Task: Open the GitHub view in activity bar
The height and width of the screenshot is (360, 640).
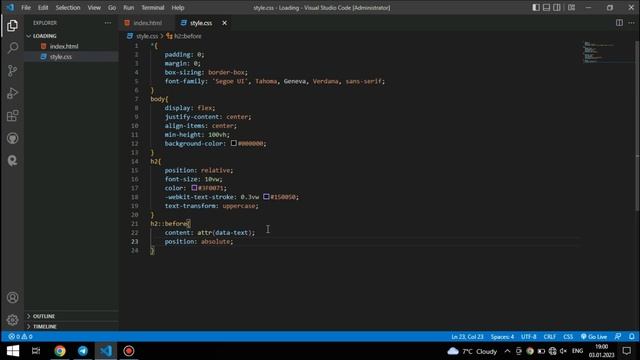Action: pos(13,138)
